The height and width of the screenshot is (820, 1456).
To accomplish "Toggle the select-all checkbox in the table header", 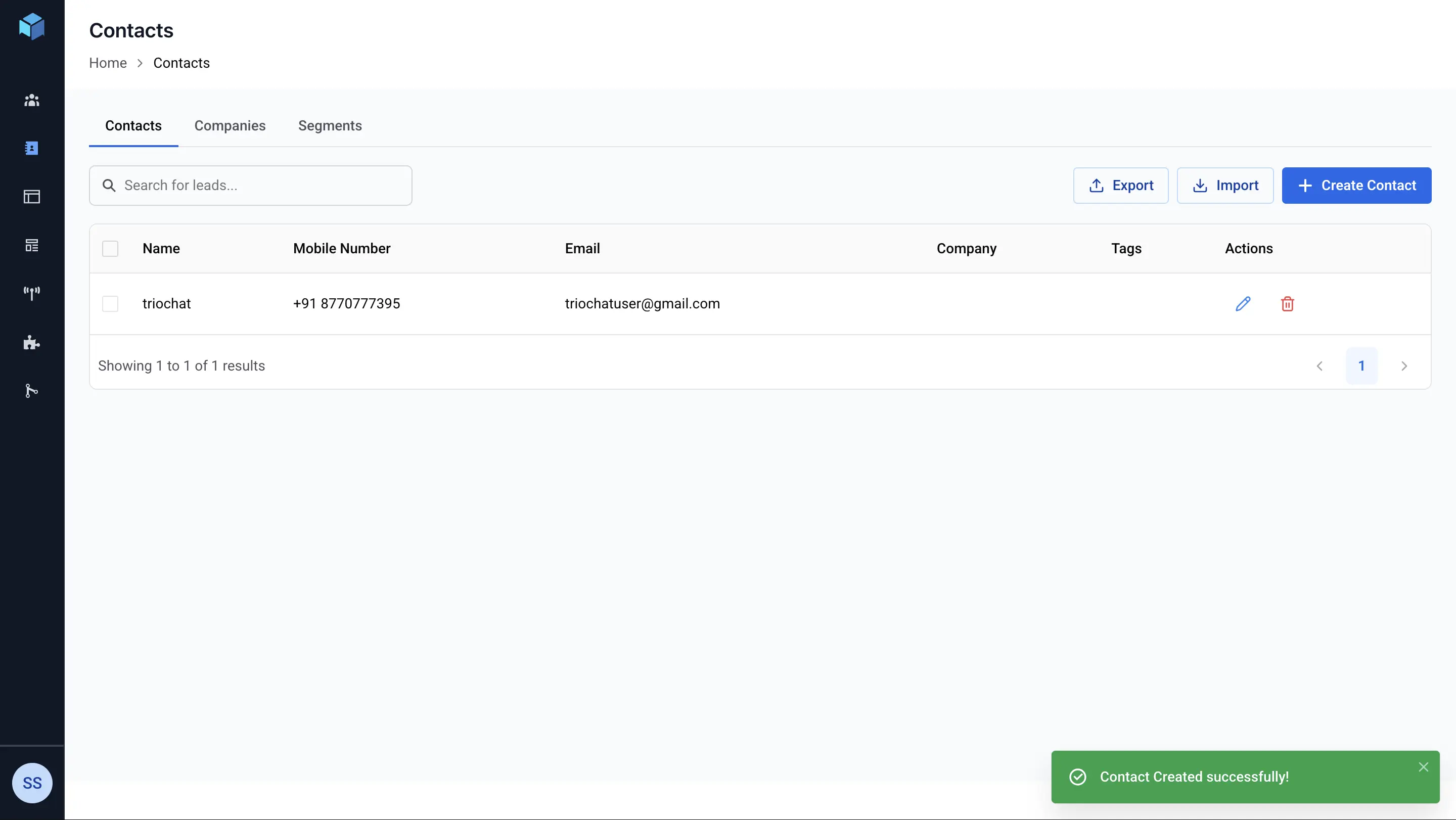I will click(x=110, y=249).
